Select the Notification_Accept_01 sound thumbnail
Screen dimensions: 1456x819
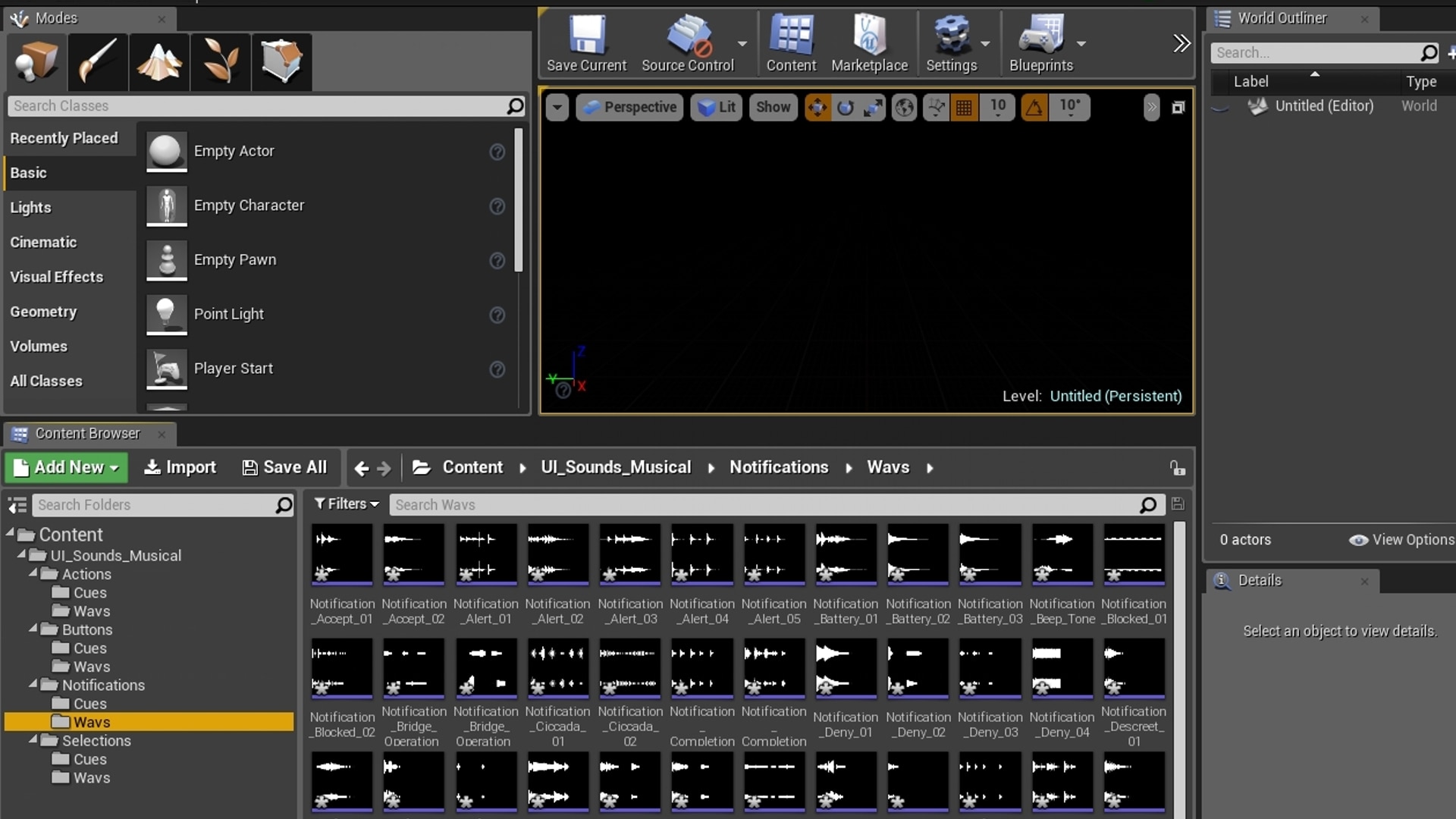(341, 555)
